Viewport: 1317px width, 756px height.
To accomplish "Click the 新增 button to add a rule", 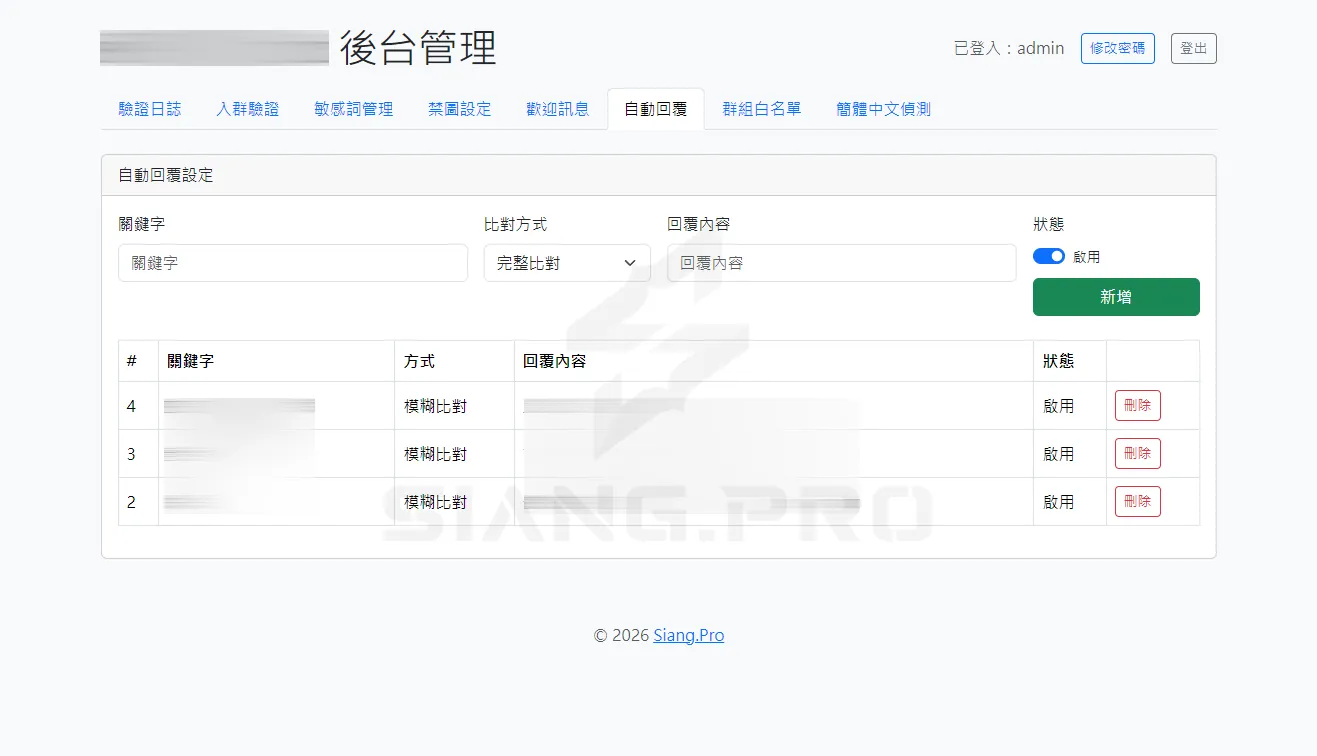I will (x=1115, y=297).
